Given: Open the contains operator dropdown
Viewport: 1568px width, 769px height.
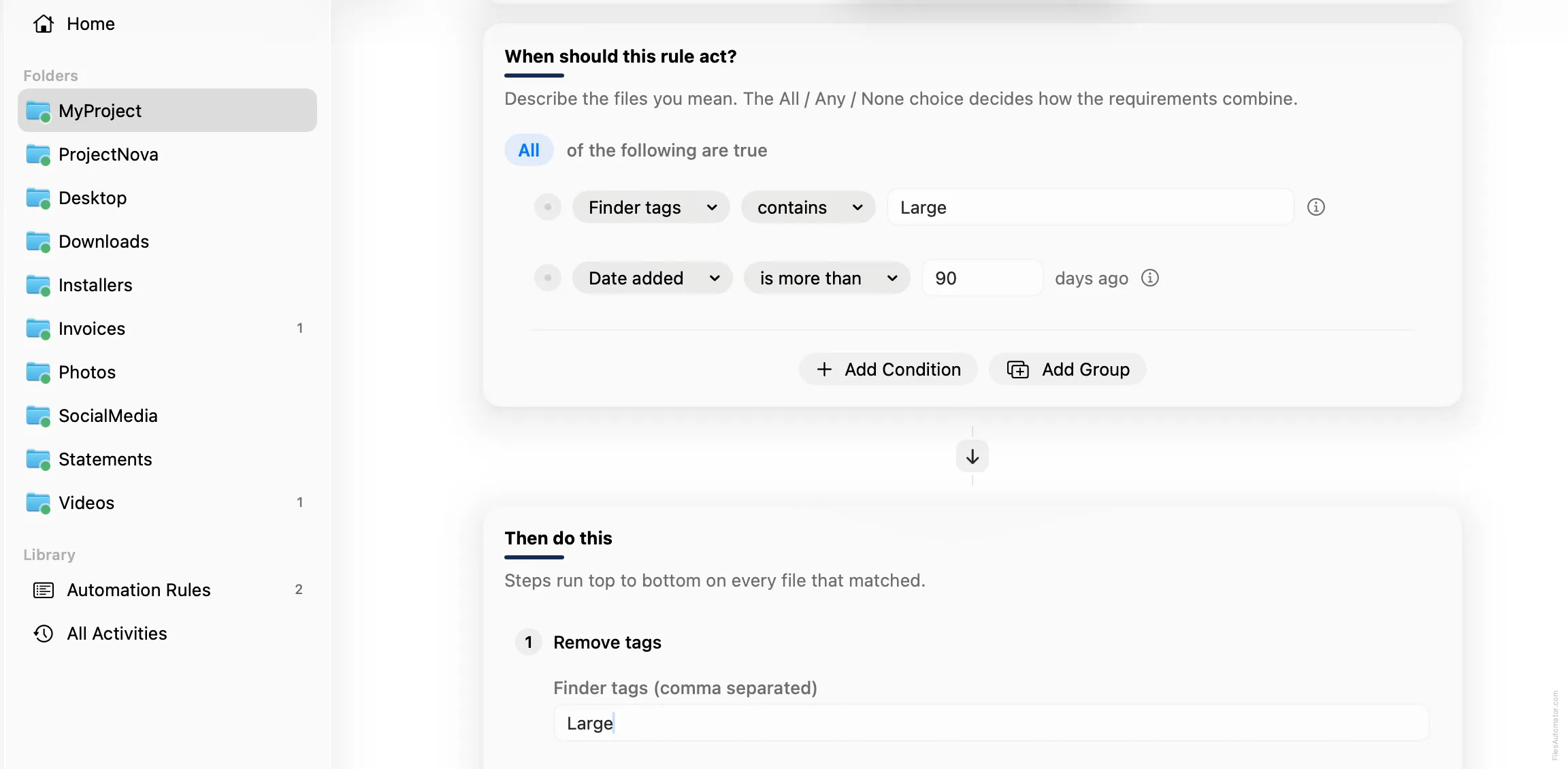Looking at the screenshot, I should 808,208.
